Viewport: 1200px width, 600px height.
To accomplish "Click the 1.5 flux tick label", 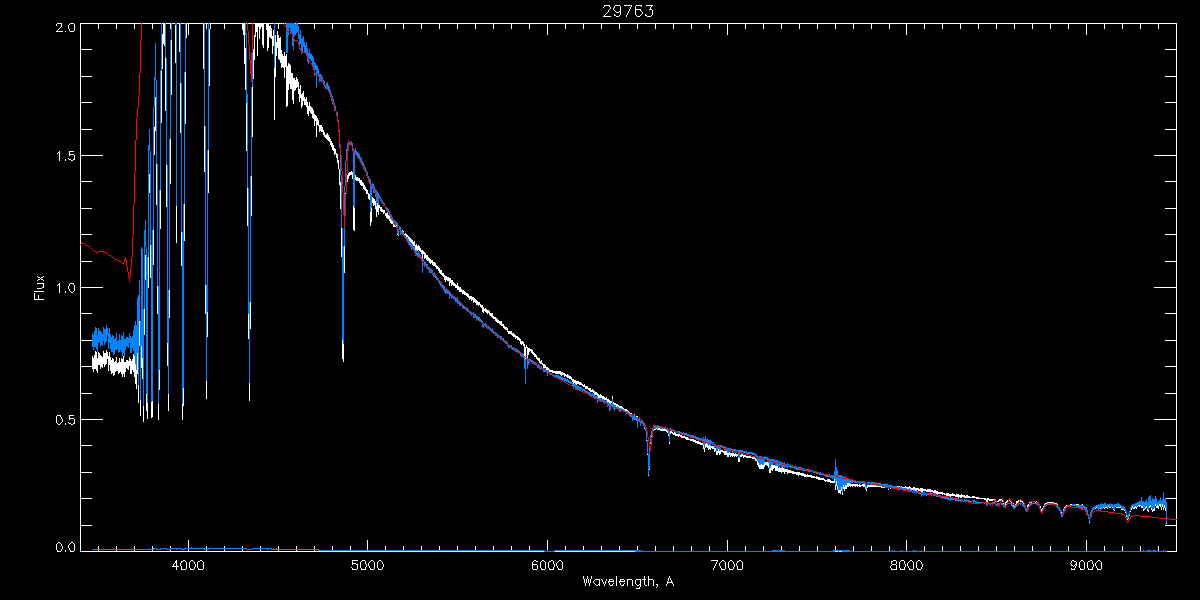I will pos(63,157).
